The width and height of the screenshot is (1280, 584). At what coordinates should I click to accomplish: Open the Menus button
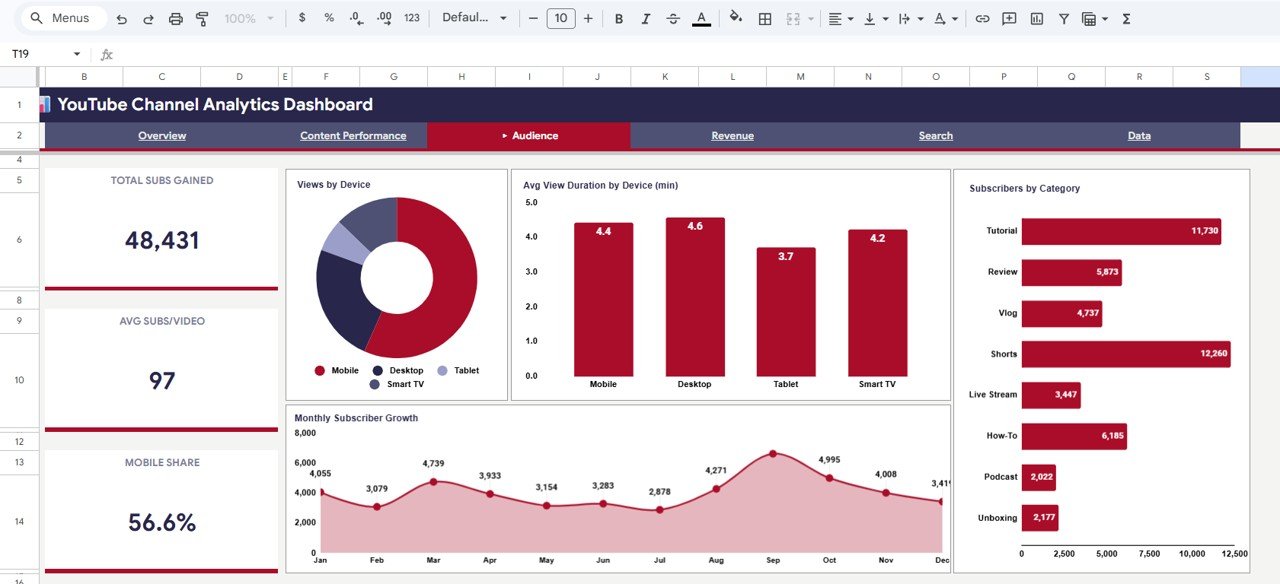pos(62,17)
